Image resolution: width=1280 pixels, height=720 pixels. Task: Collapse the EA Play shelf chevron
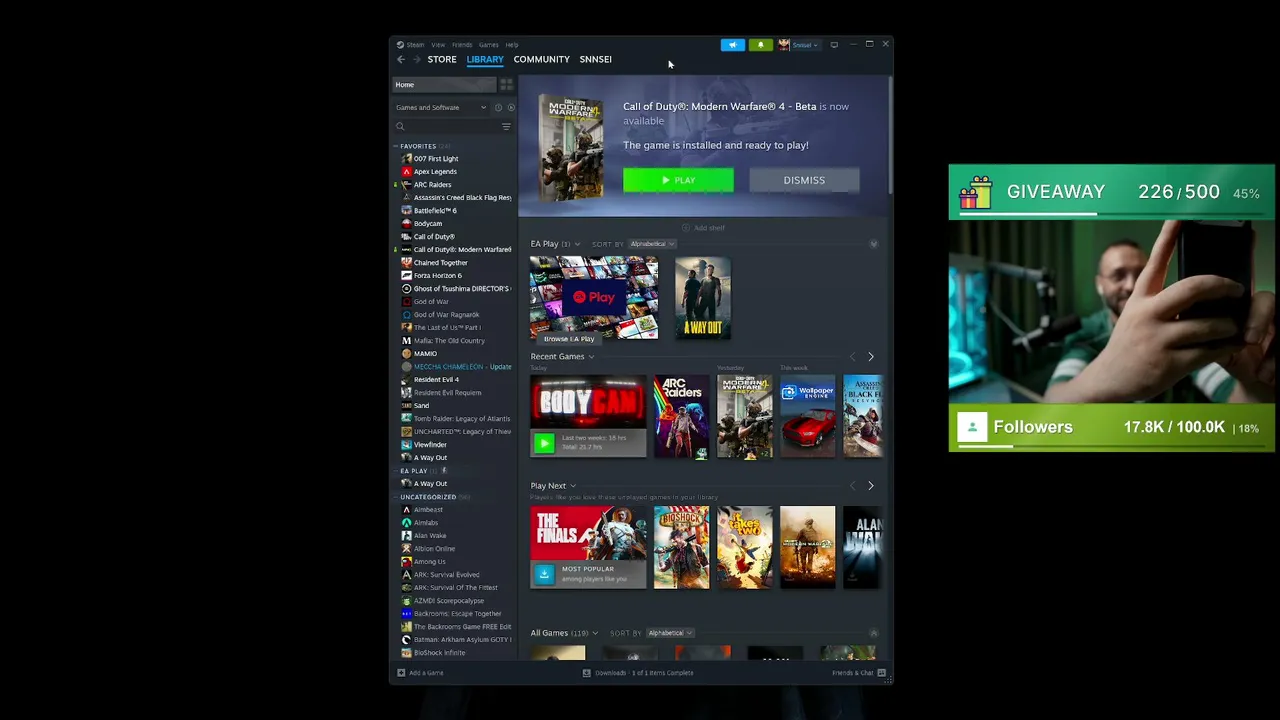pos(873,244)
